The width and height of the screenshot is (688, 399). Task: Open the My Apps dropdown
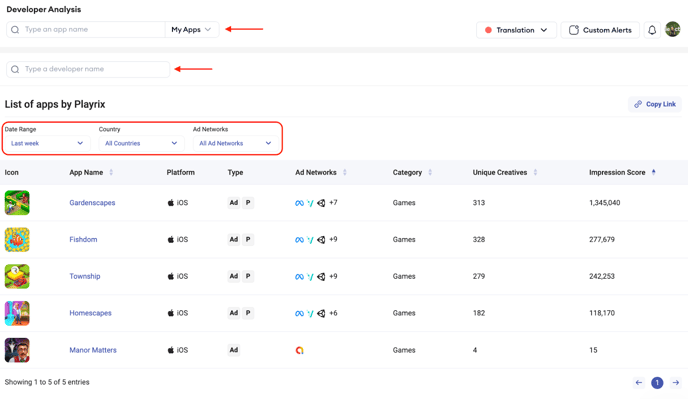[x=191, y=29]
